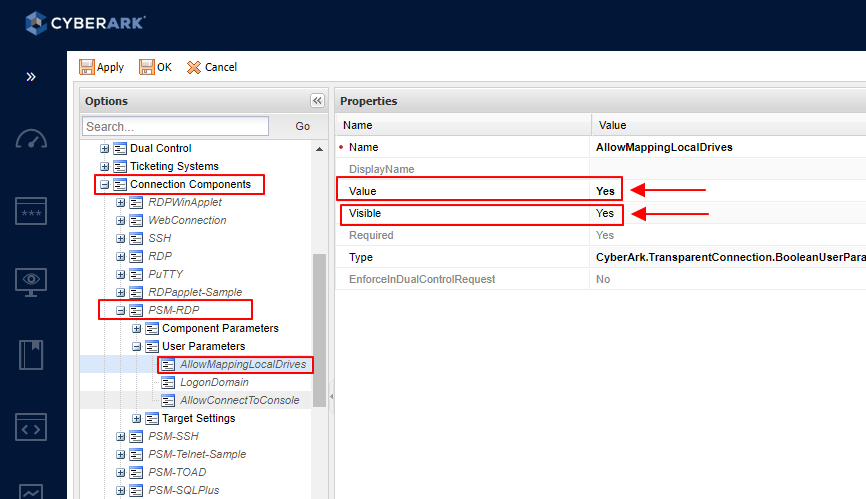Open the monitoring eye sidebar icon

point(31,282)
